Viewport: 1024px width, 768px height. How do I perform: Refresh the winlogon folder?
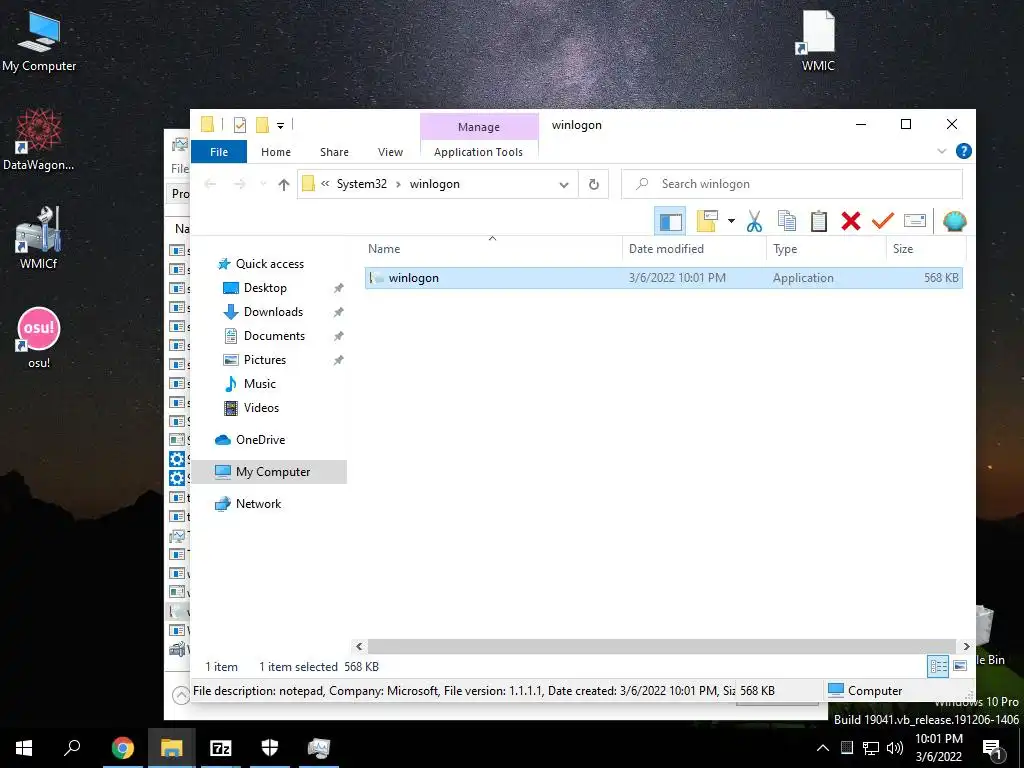click(x=594, y=184)
